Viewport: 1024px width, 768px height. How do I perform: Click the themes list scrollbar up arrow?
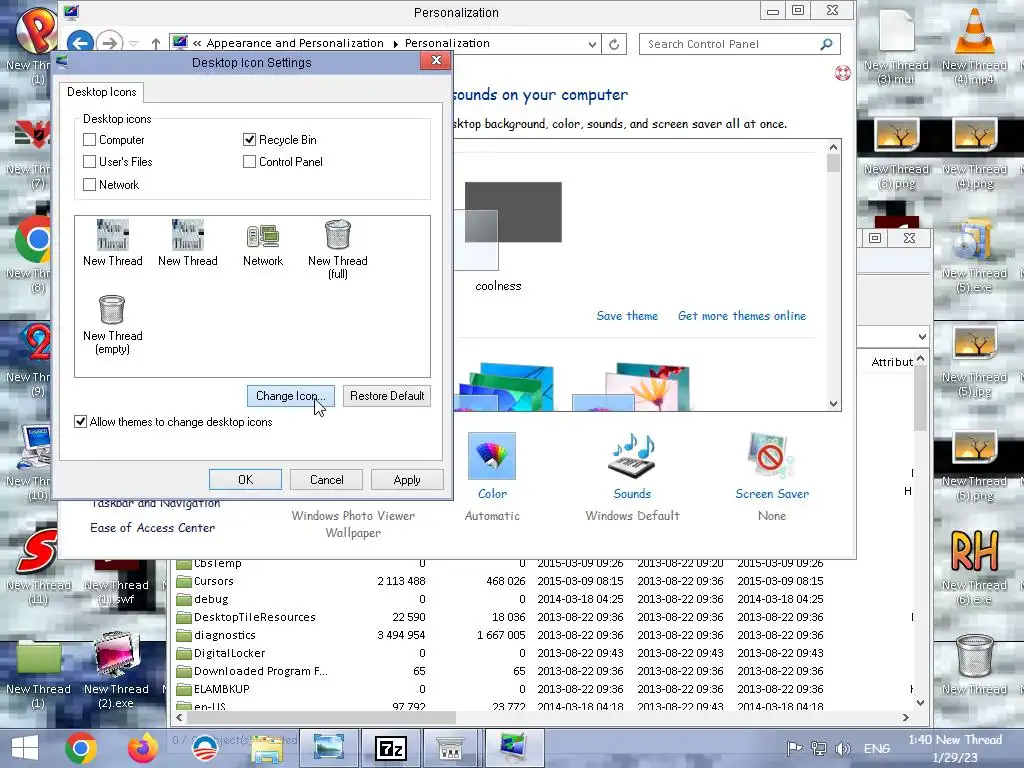click(833, 147)
